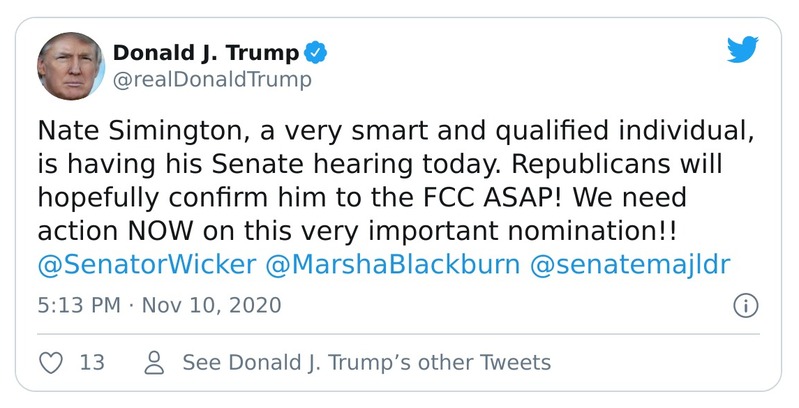Click the blue verified badge
Image resolution: width=799 pixels, height=408 pixels.
click(x=315, y=52)
